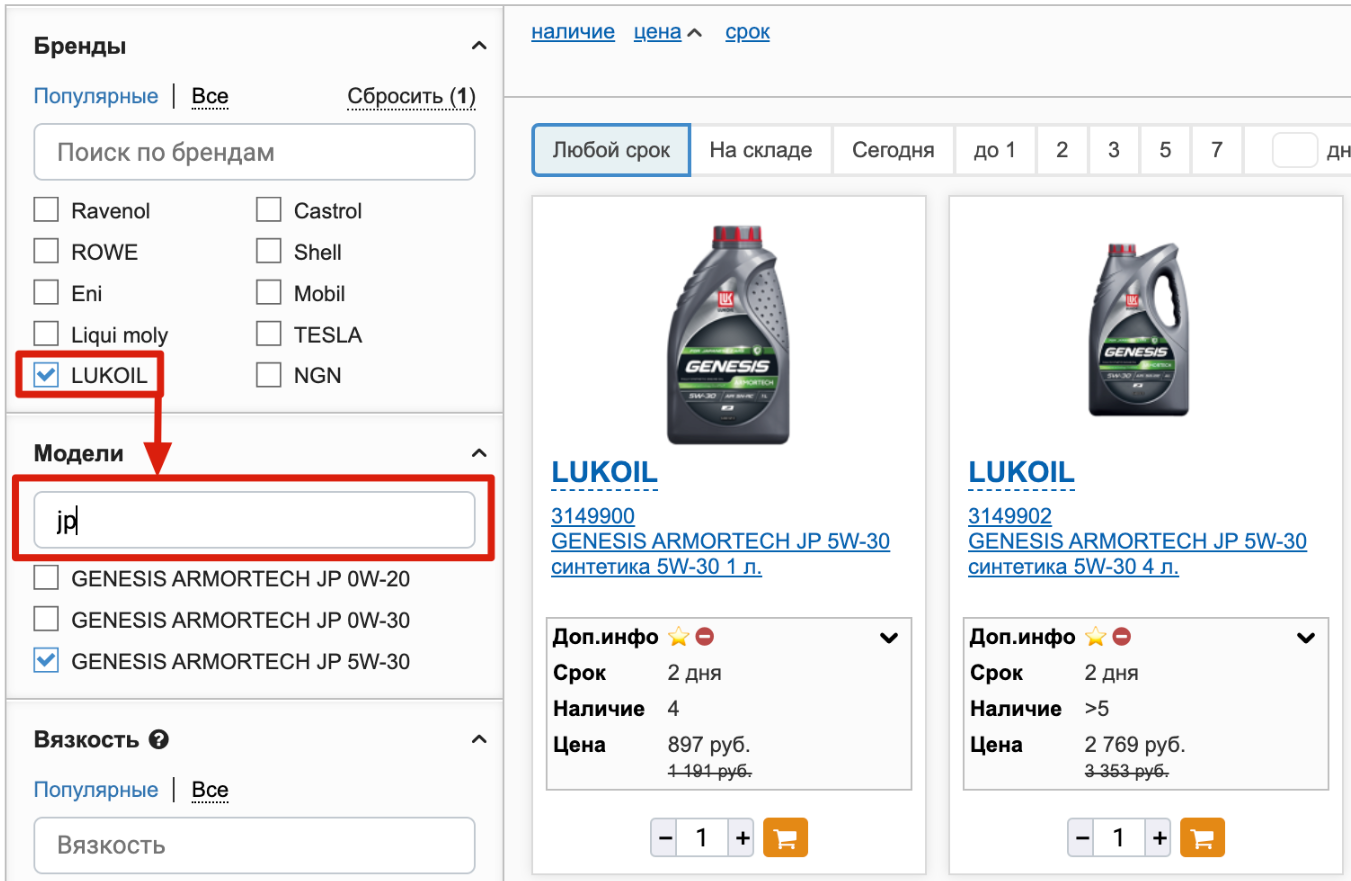Open the 1 л. LUKOIL Genesis product image
The width and height of the screenshot is (1351, 881).
pyautogui.click(x=729, y=335)
